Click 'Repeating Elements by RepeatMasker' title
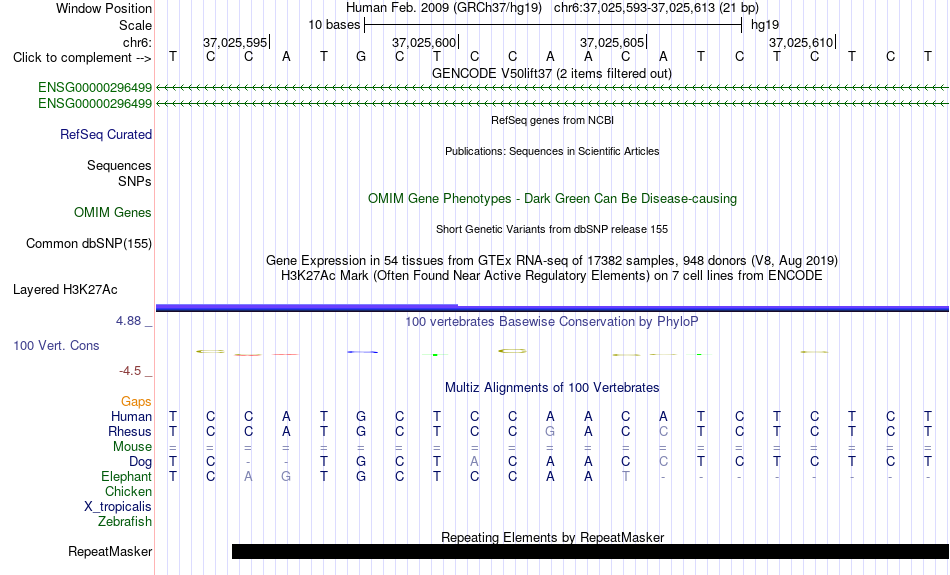 coord(553,537)
